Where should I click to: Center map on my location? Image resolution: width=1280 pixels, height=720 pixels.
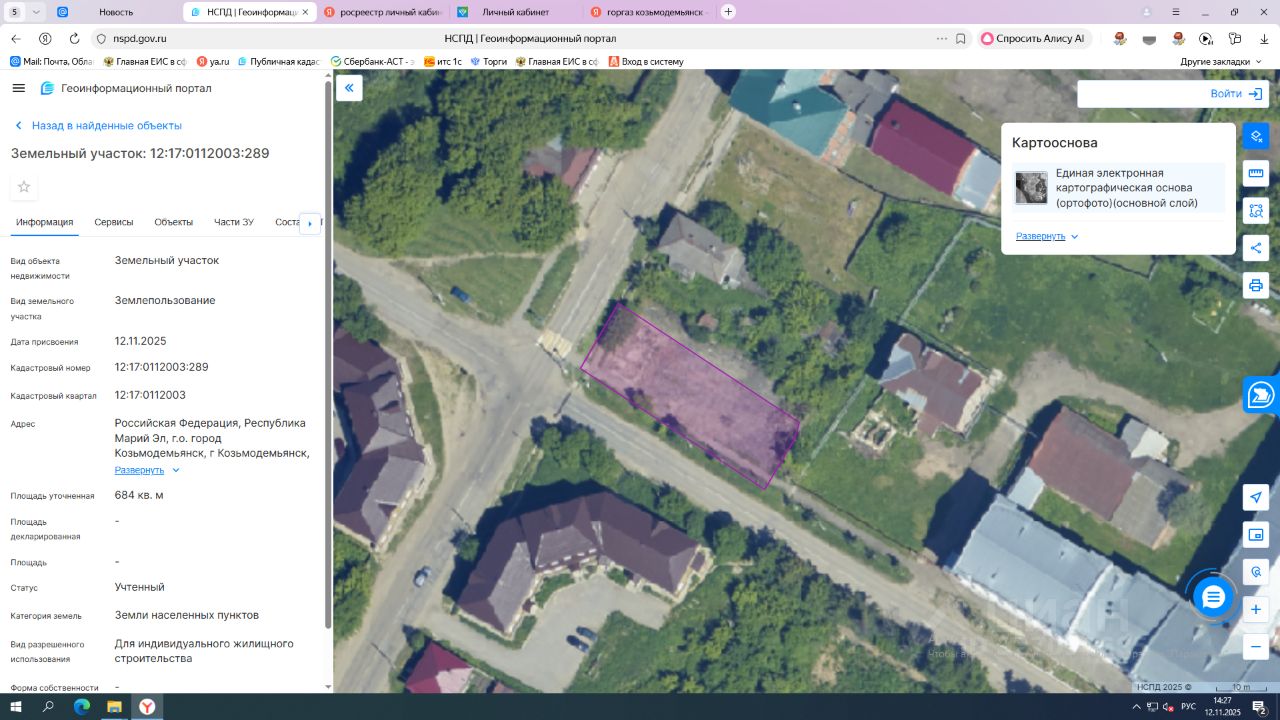1256,498
